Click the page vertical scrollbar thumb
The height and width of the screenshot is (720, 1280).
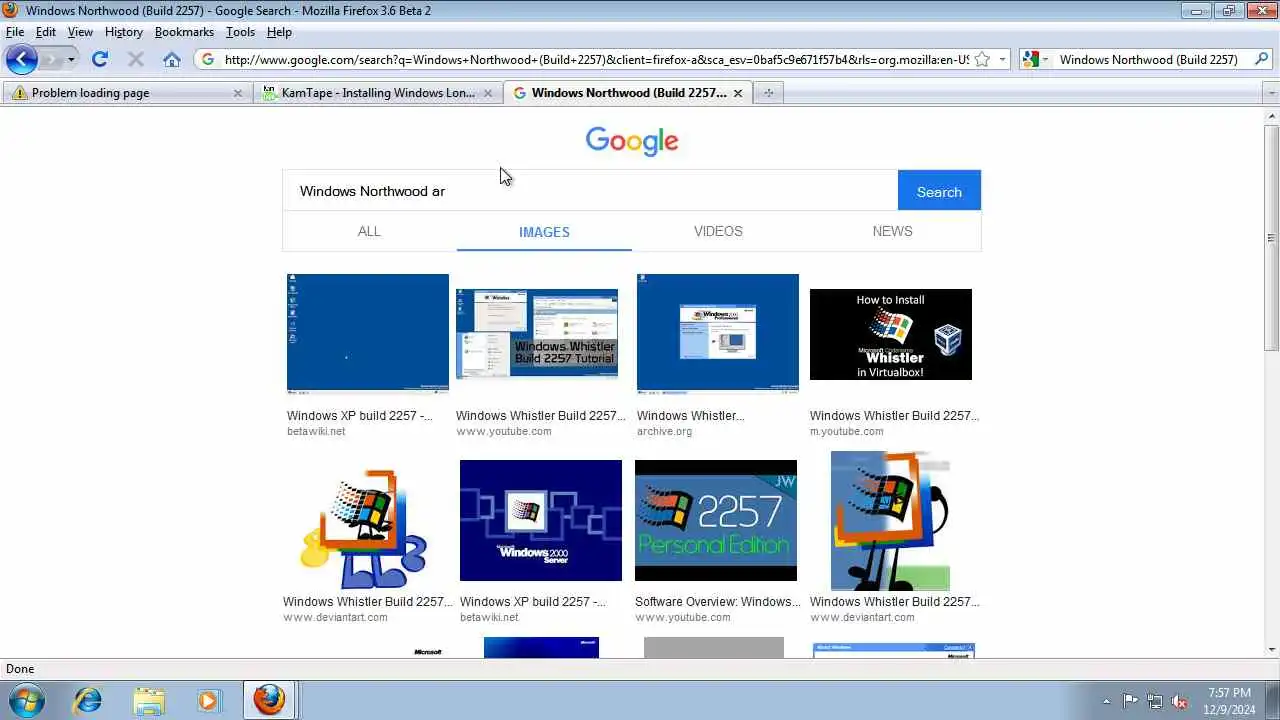tap(1272, 237)
